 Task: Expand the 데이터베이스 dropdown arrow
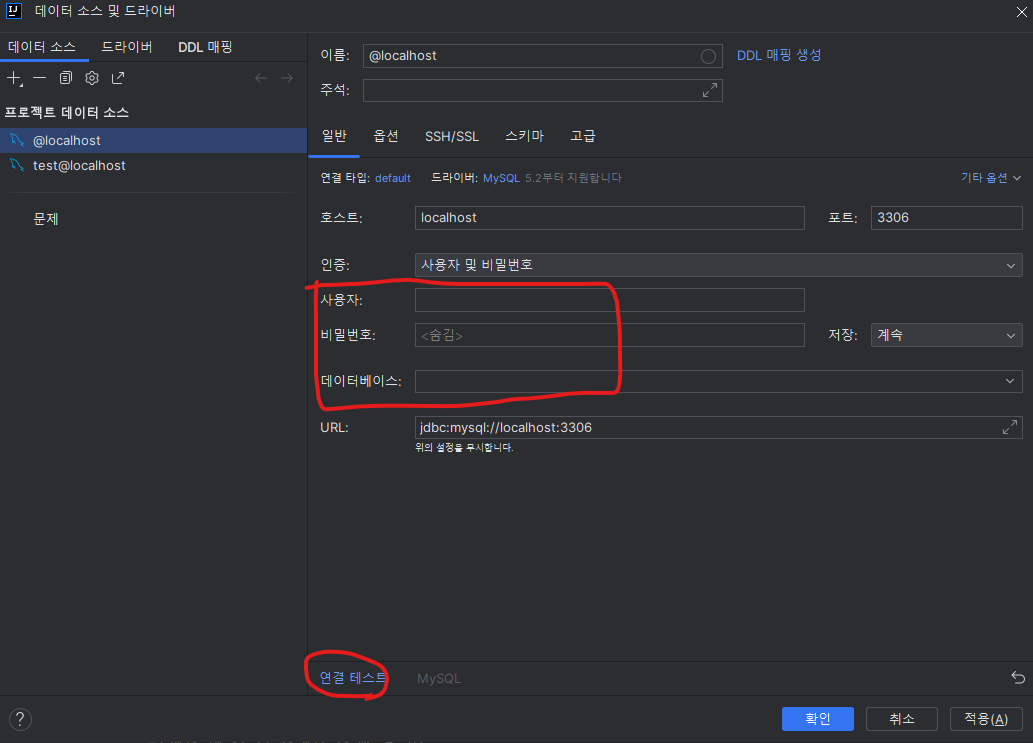[1010, 381]
